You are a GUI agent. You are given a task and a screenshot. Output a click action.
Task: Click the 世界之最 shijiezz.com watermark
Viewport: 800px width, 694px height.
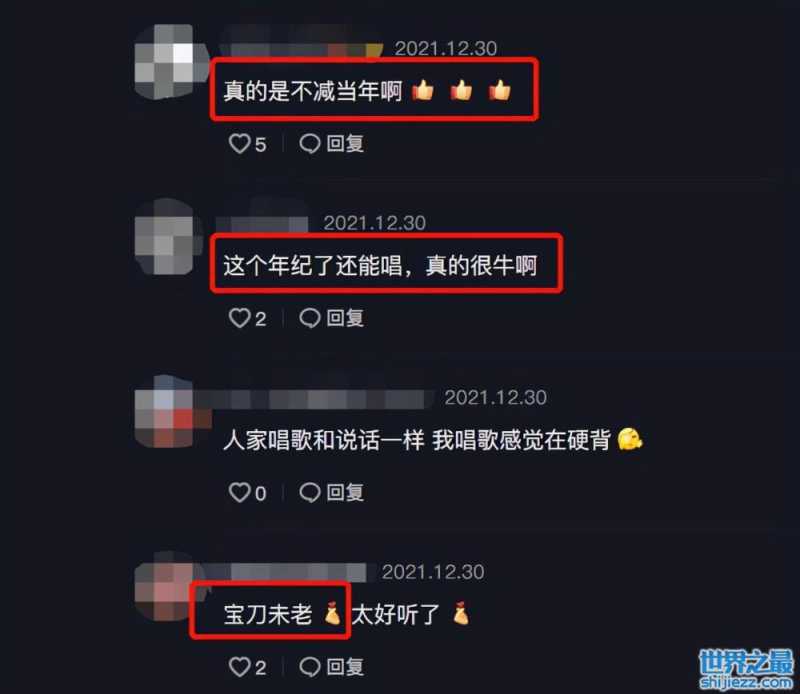[746, 669]
